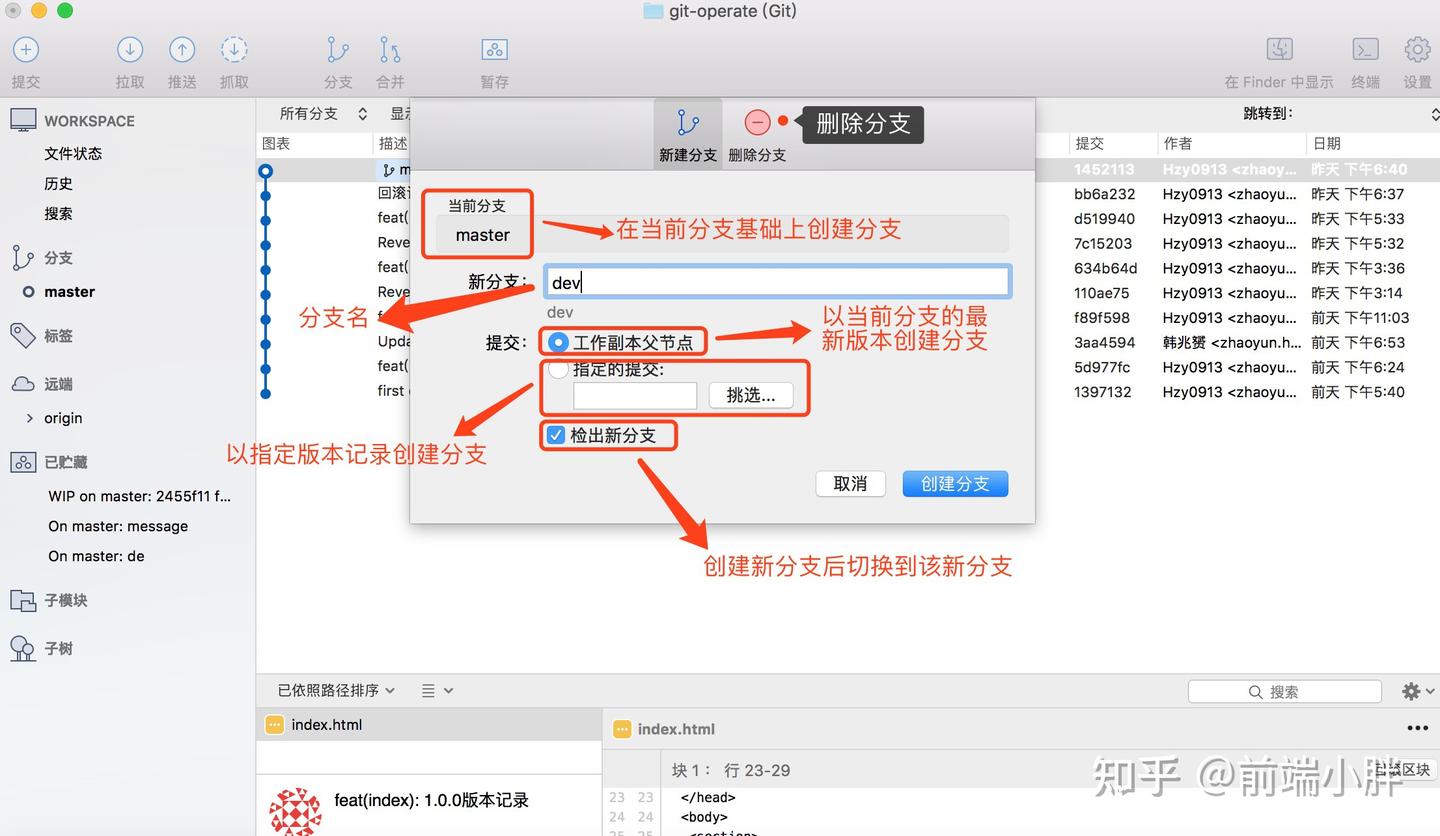Image resolution: width=1440 pixels, height=836 pixels.
Task: Select the 指定的提交 radio option
Action: tap(557, 369)
